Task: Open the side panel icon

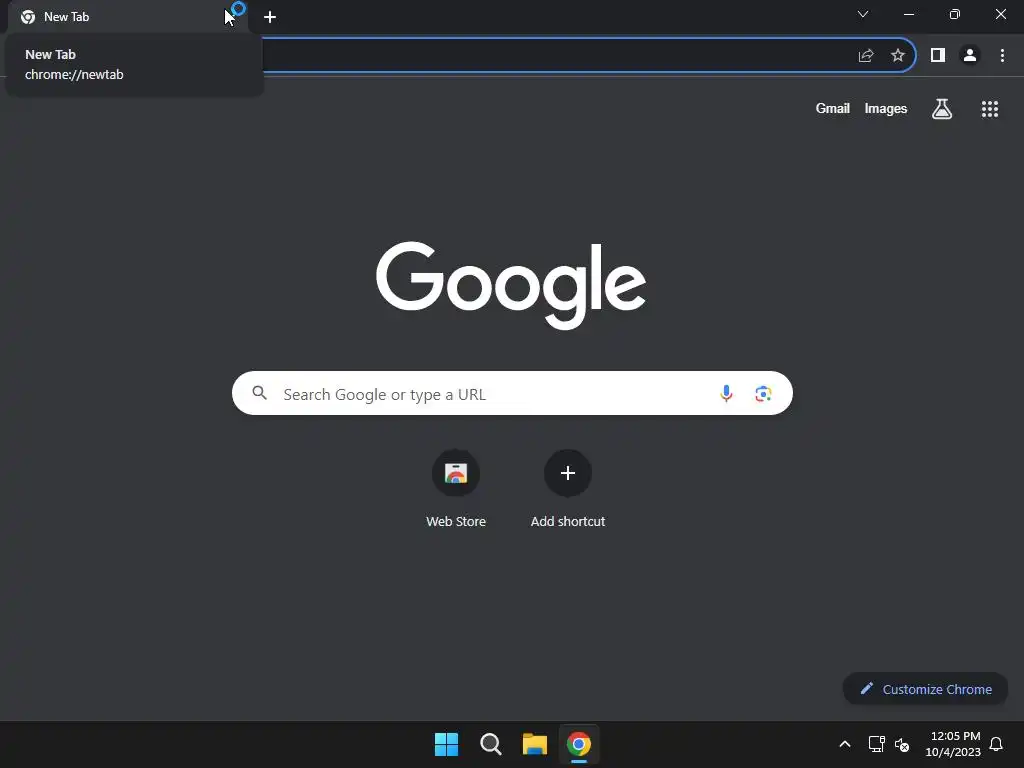Action: 938,56
